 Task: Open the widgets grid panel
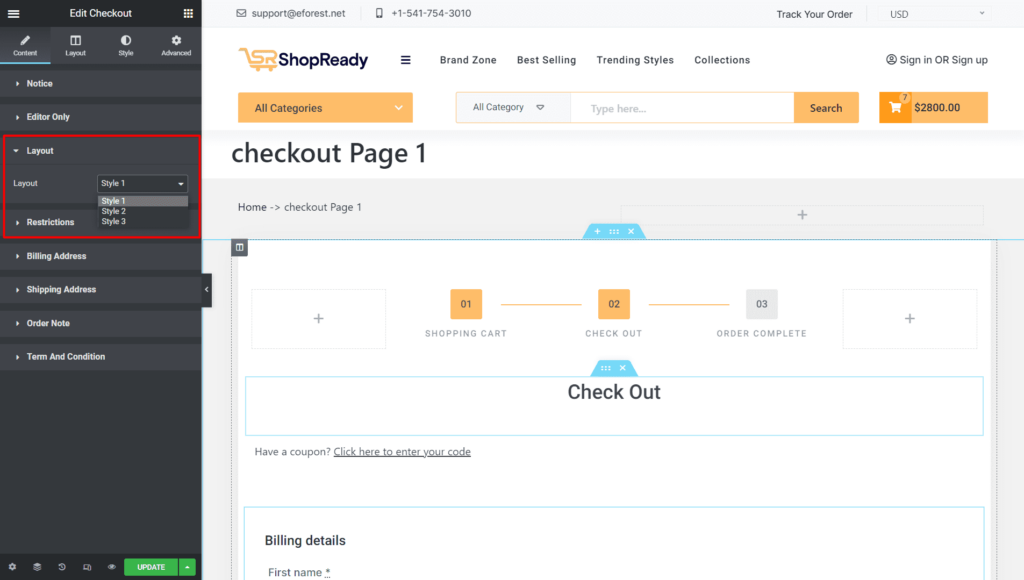tap(188, 13)
